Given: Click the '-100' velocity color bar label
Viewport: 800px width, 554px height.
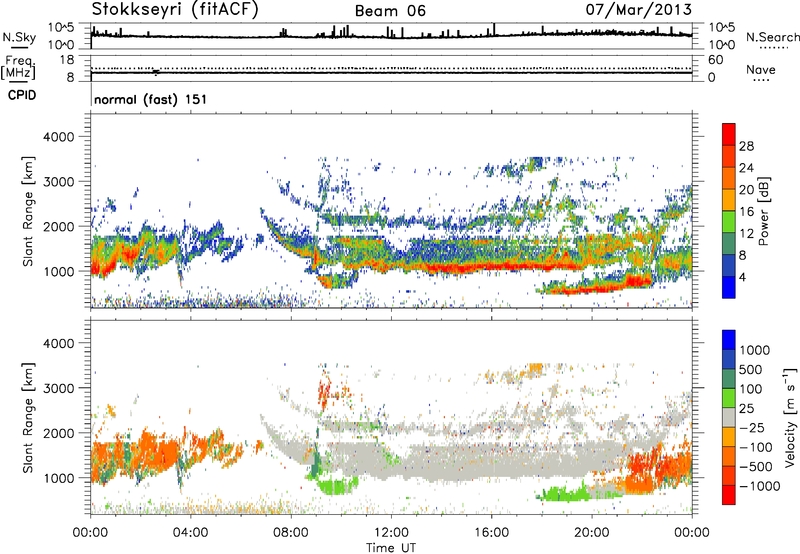Looking at the screenshot, I should 755,447.
